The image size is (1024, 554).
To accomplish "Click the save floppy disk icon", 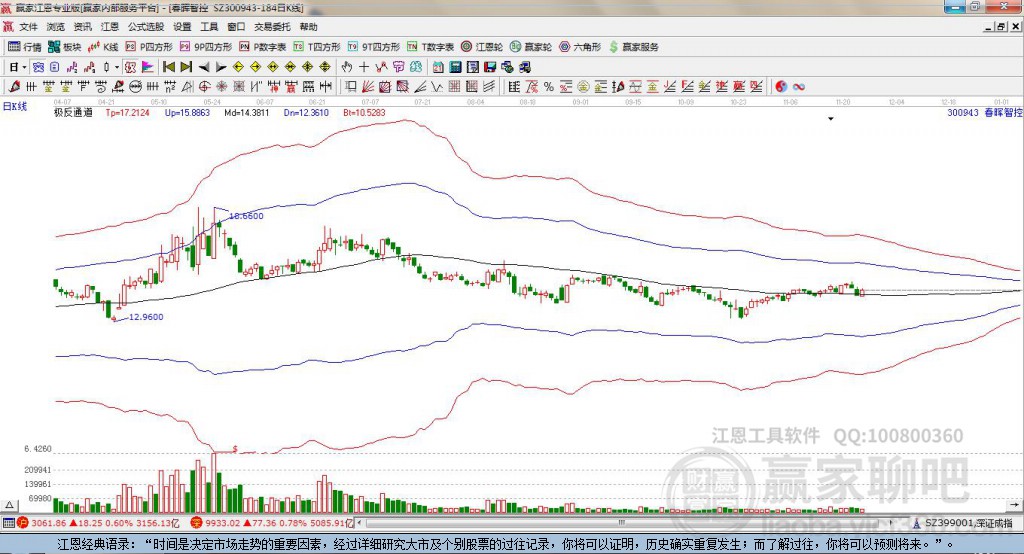I will coord(490,67).
